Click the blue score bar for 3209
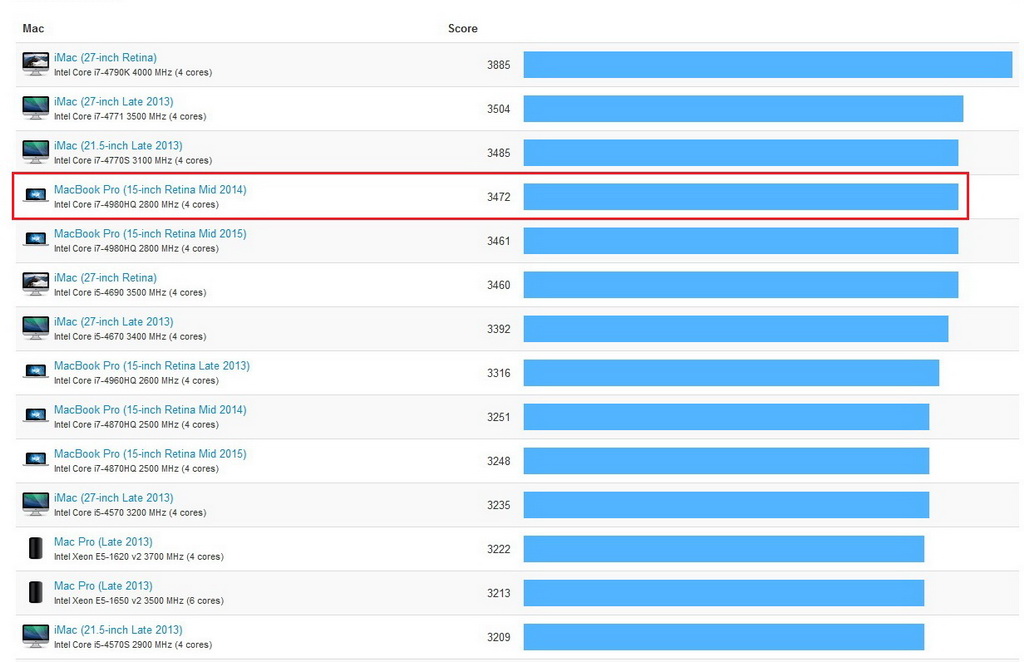The height and width of the screenshot is (662, 1024). pos(724,637)
